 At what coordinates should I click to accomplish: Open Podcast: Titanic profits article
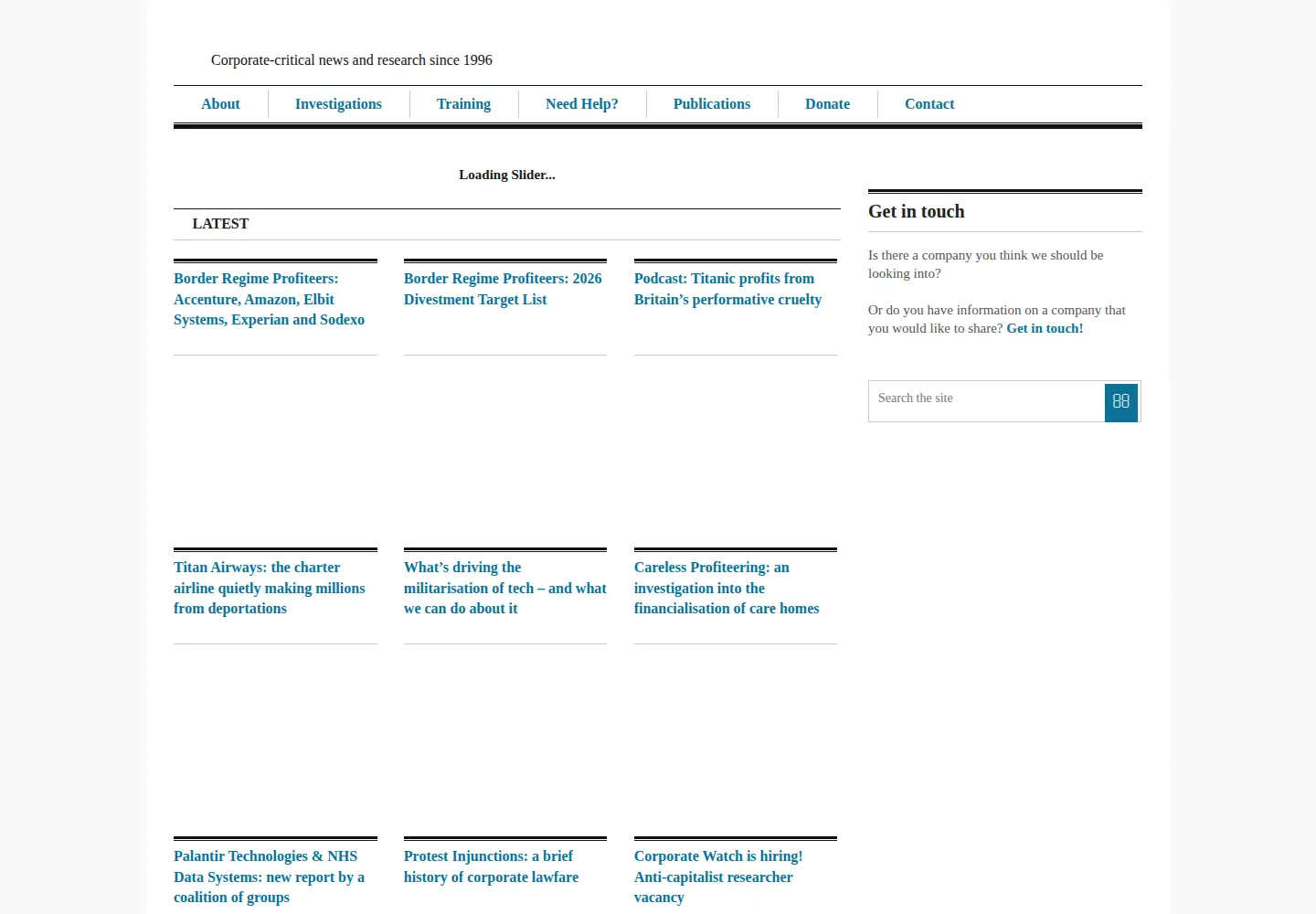pyautogui.click(x=728, y=289)
